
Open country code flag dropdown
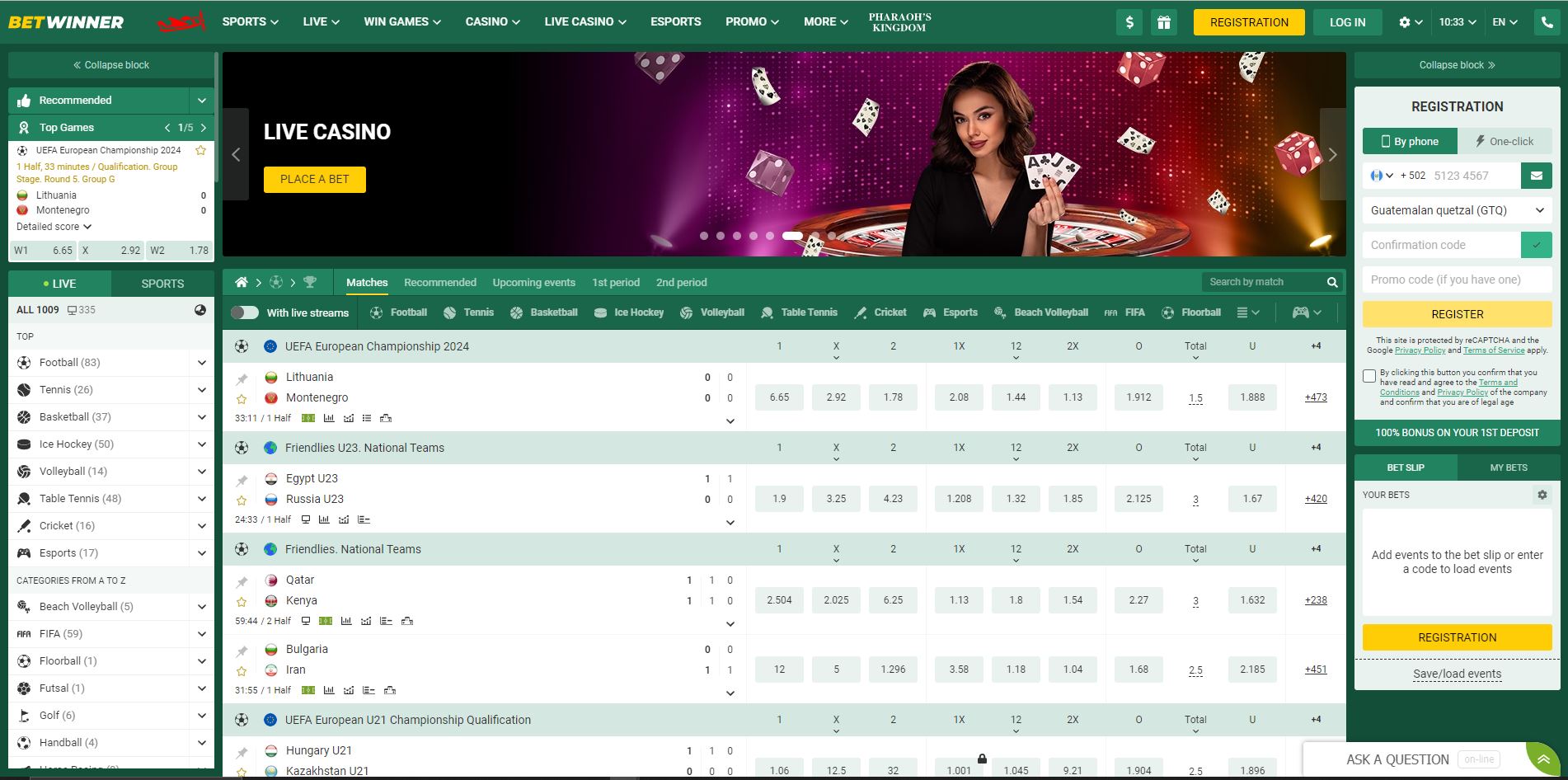click(1381, 176)
